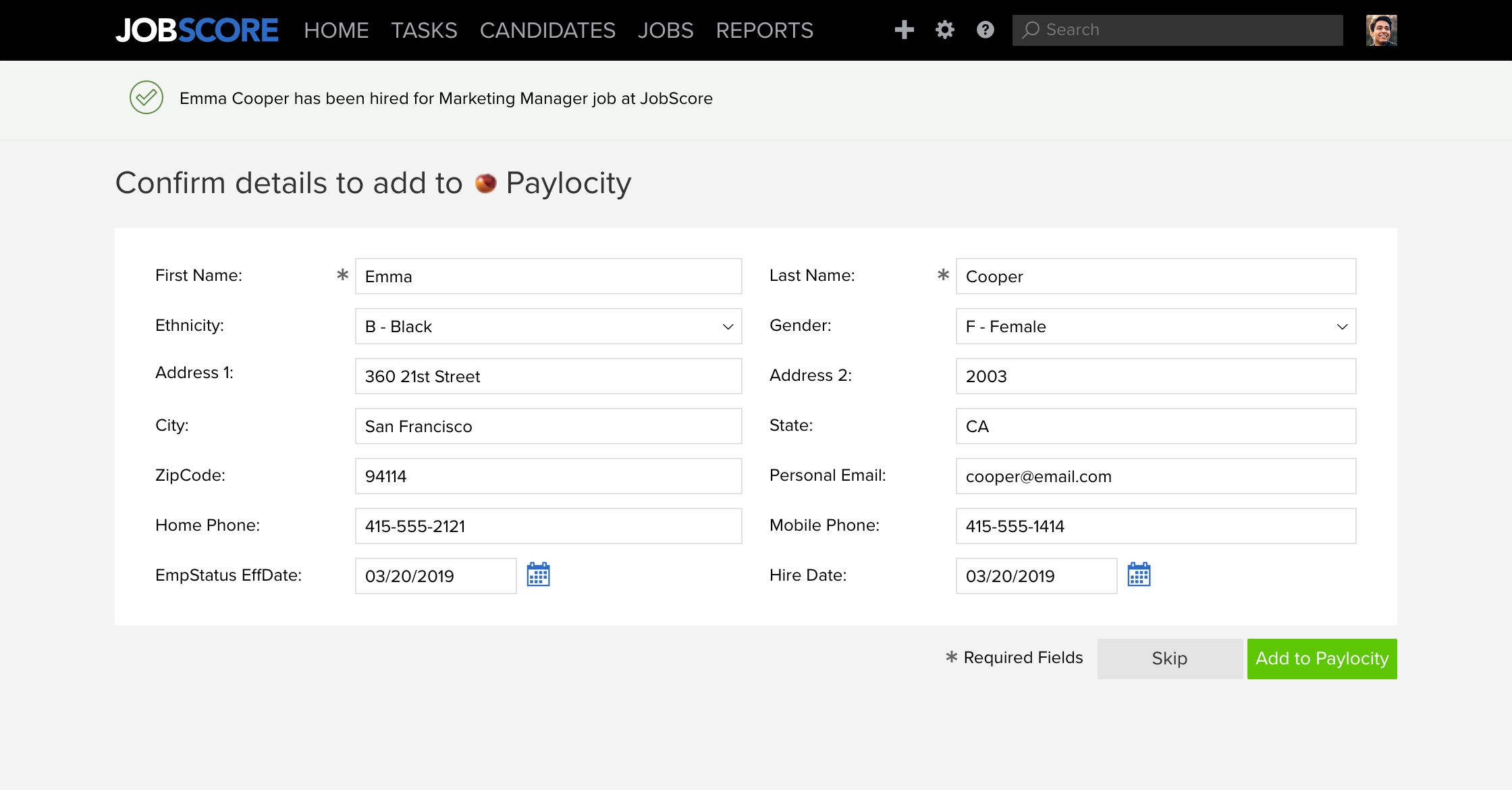Click the JOBS tab in navigation
The width and height of the screenshot is (1512, 790).
point(665,30)
